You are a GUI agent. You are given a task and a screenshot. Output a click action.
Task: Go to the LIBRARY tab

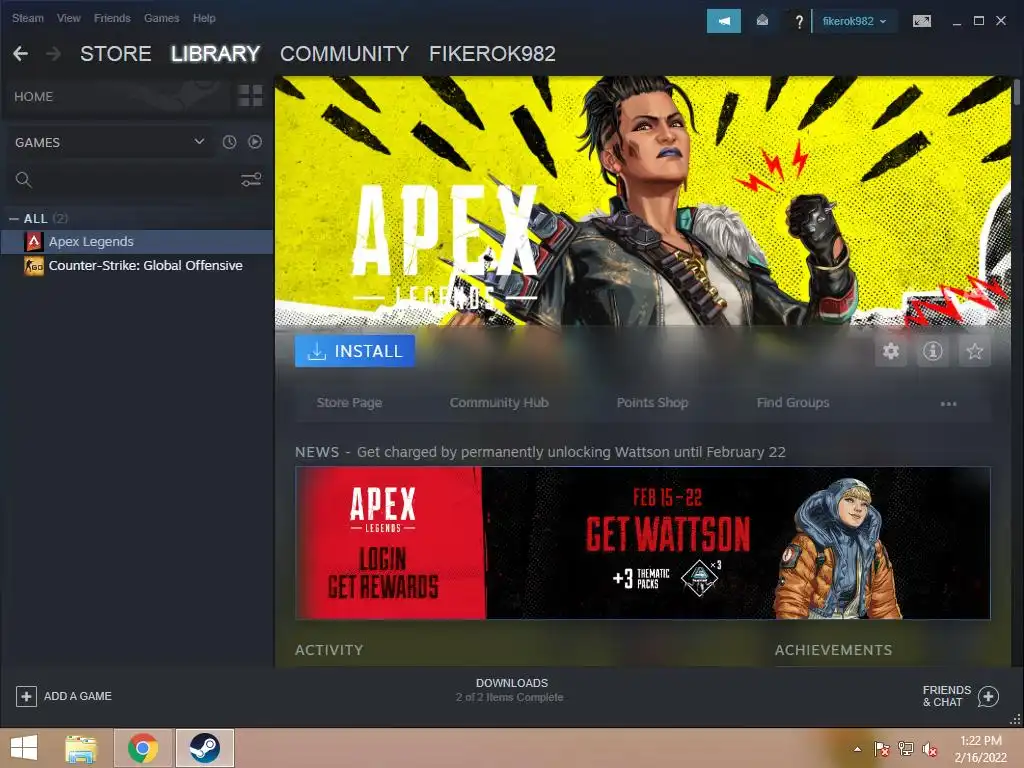(x=216, y=54)
